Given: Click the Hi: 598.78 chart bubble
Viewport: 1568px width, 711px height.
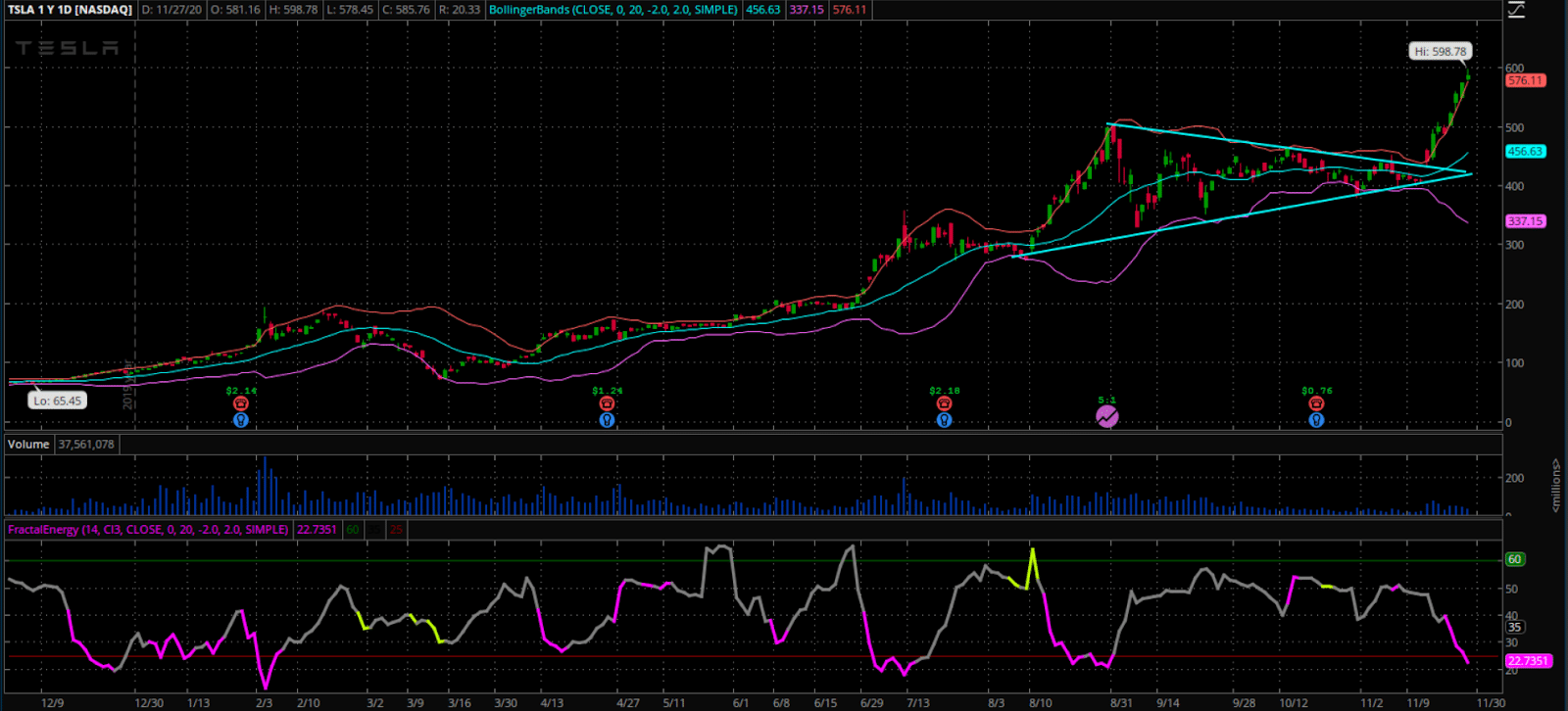Looking at the screenshot, I should coord(1441,52).
